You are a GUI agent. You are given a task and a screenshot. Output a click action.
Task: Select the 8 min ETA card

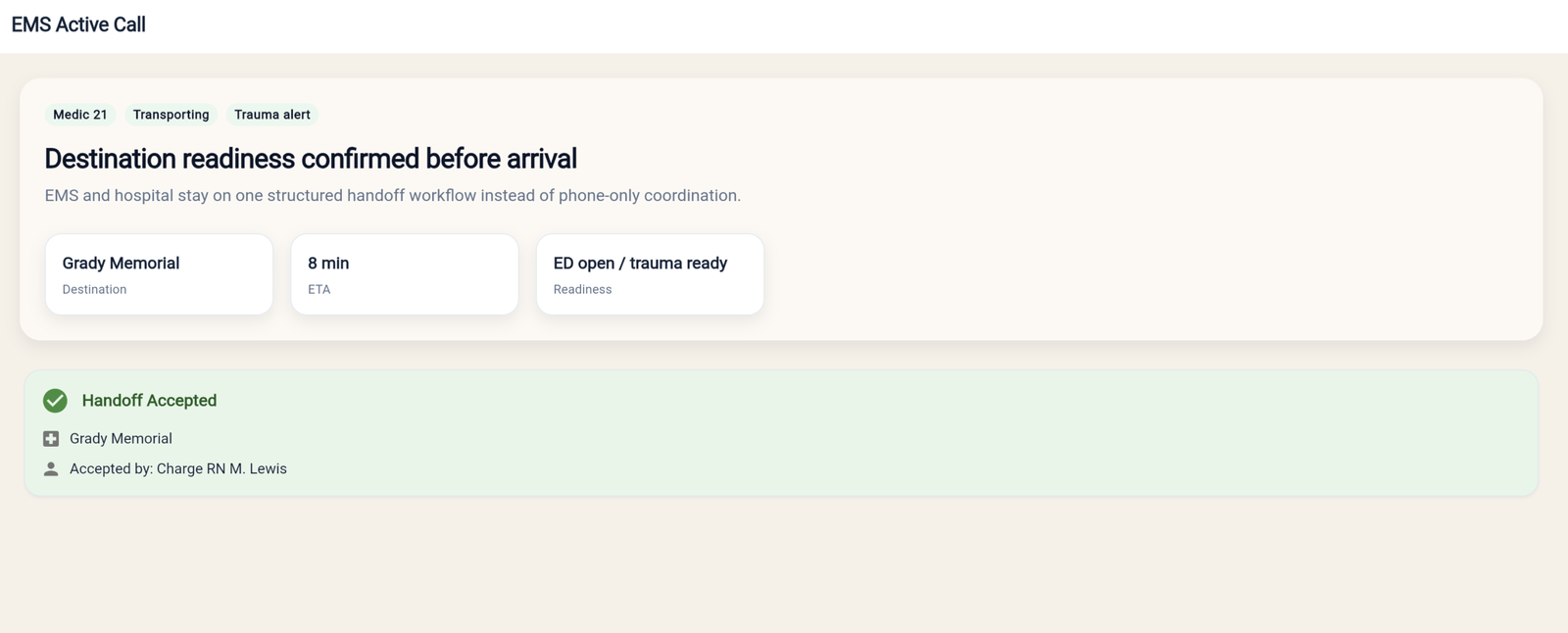[404, 274]
